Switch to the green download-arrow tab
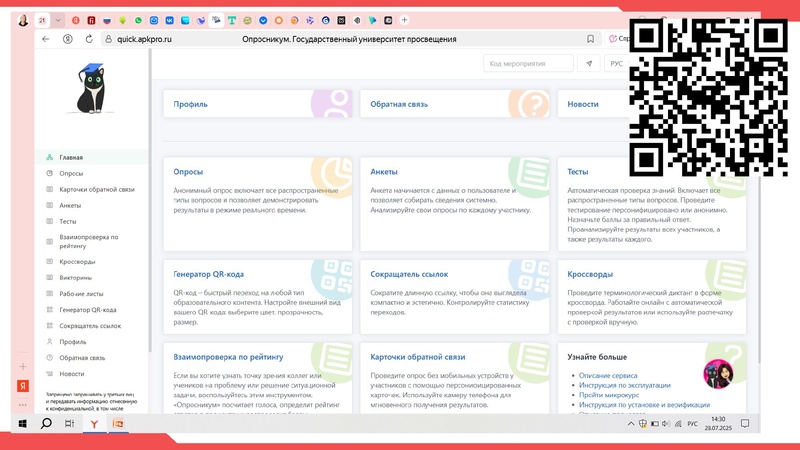 122,20
